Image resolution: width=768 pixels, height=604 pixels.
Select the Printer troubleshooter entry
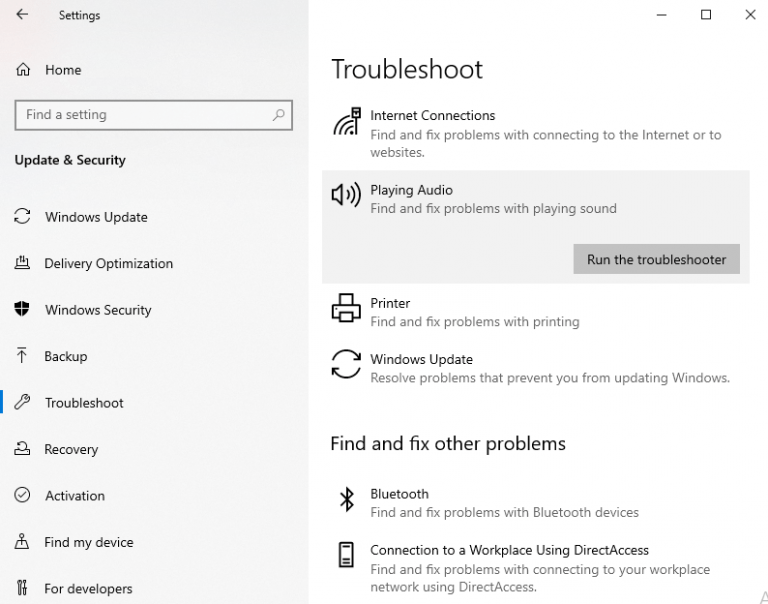coord(390,303)
